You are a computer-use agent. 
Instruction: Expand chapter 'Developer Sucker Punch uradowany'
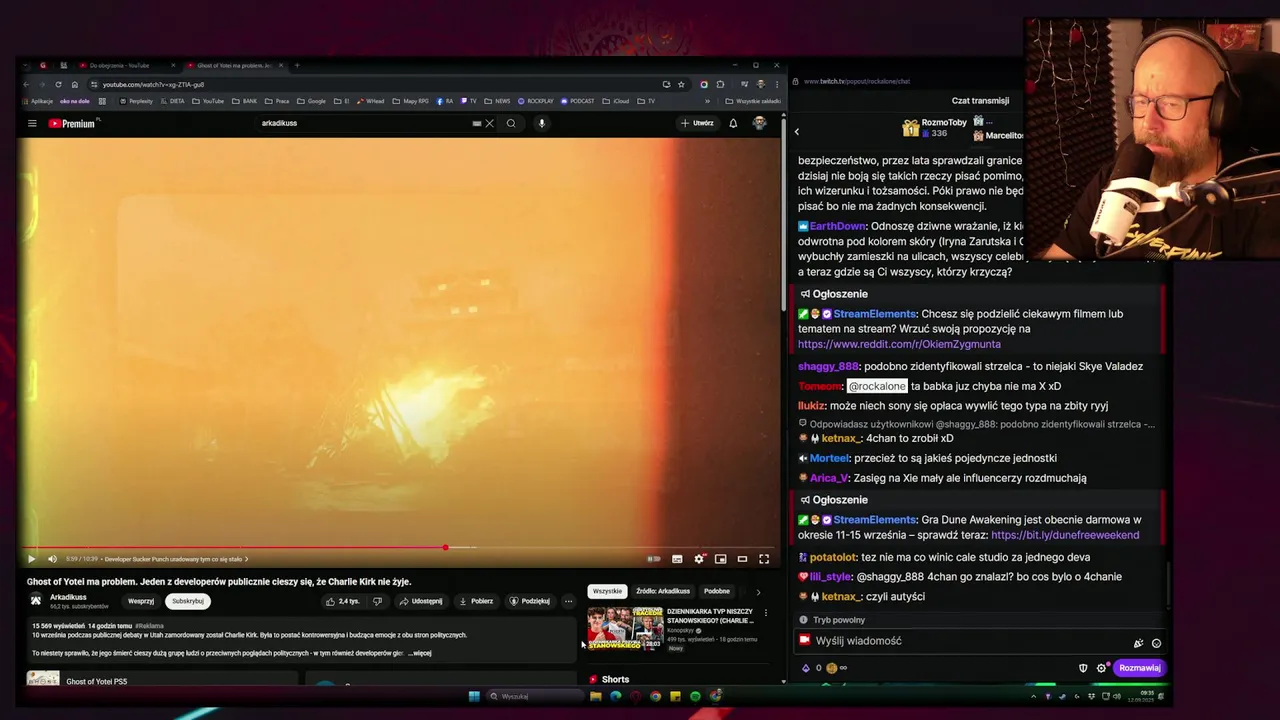point(176,559)
